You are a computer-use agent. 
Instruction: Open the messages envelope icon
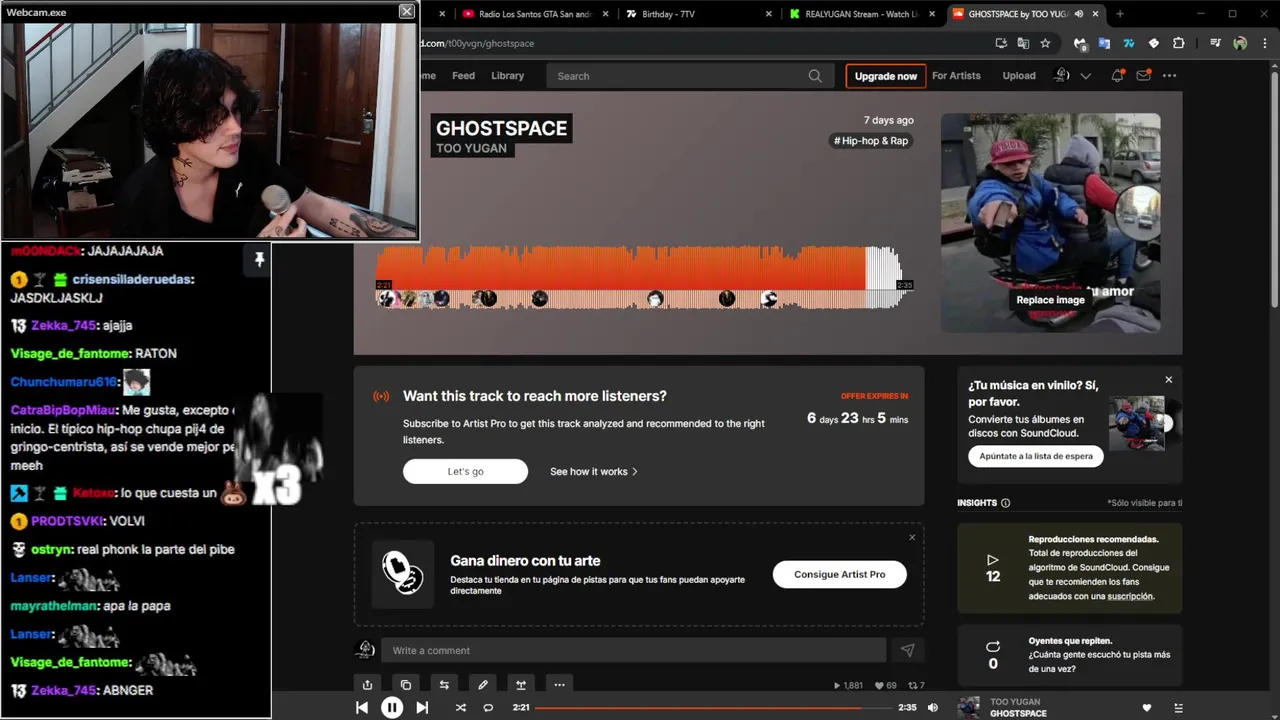click(1143, 76)
